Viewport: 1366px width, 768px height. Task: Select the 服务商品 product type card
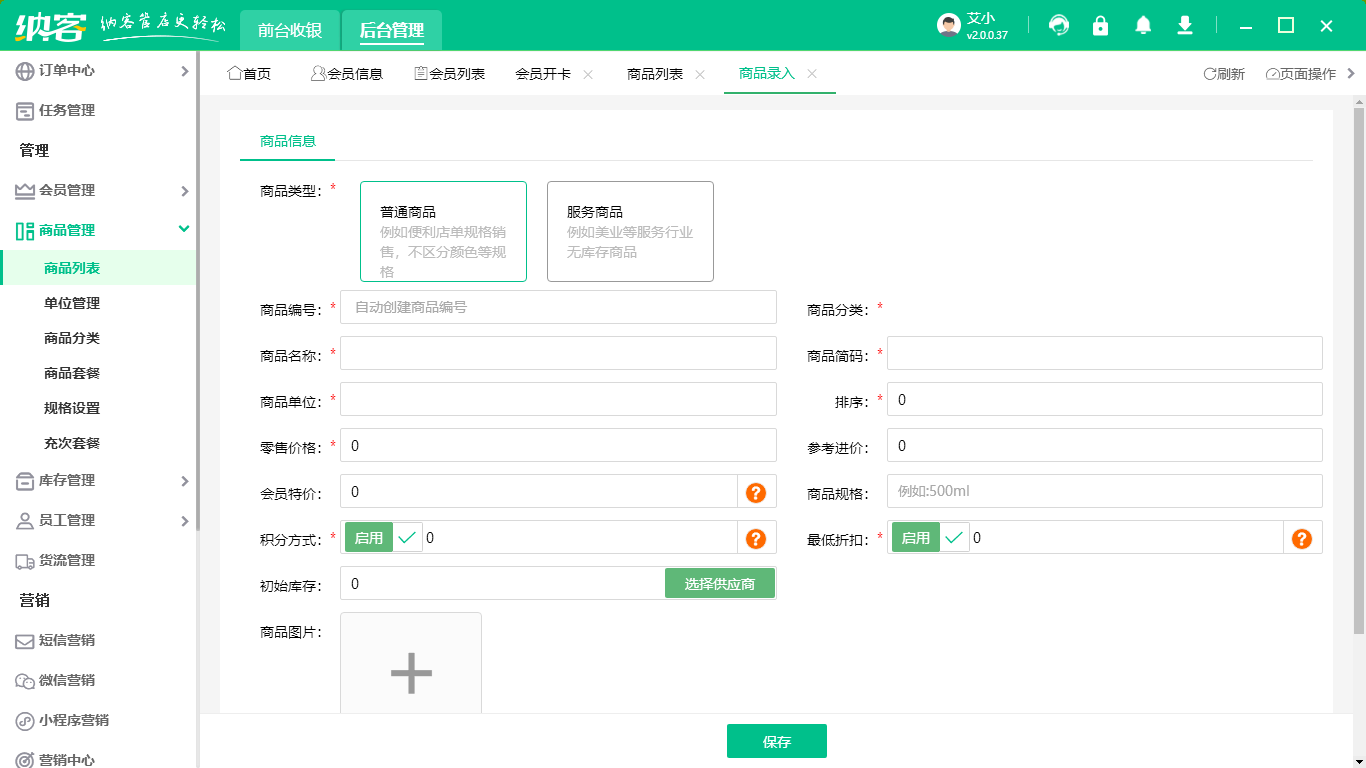tap(630, 231)
